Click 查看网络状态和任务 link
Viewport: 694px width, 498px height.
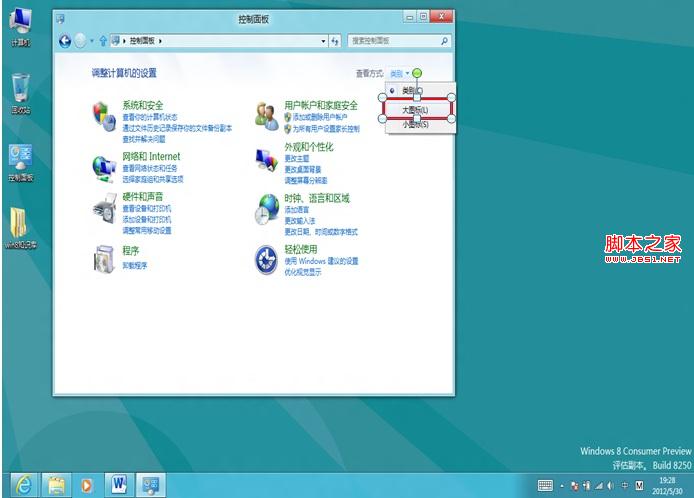pos(150,168)
